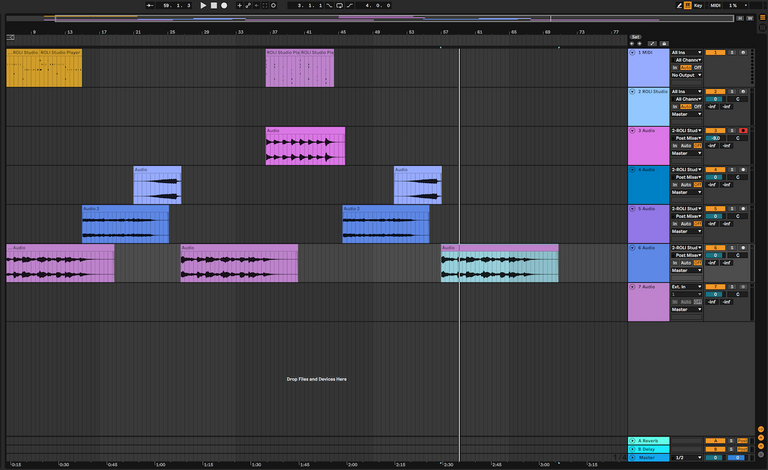768x470 pixels.
Task: Click Capture MIDI brackets icon
Action: coord(265,5)
